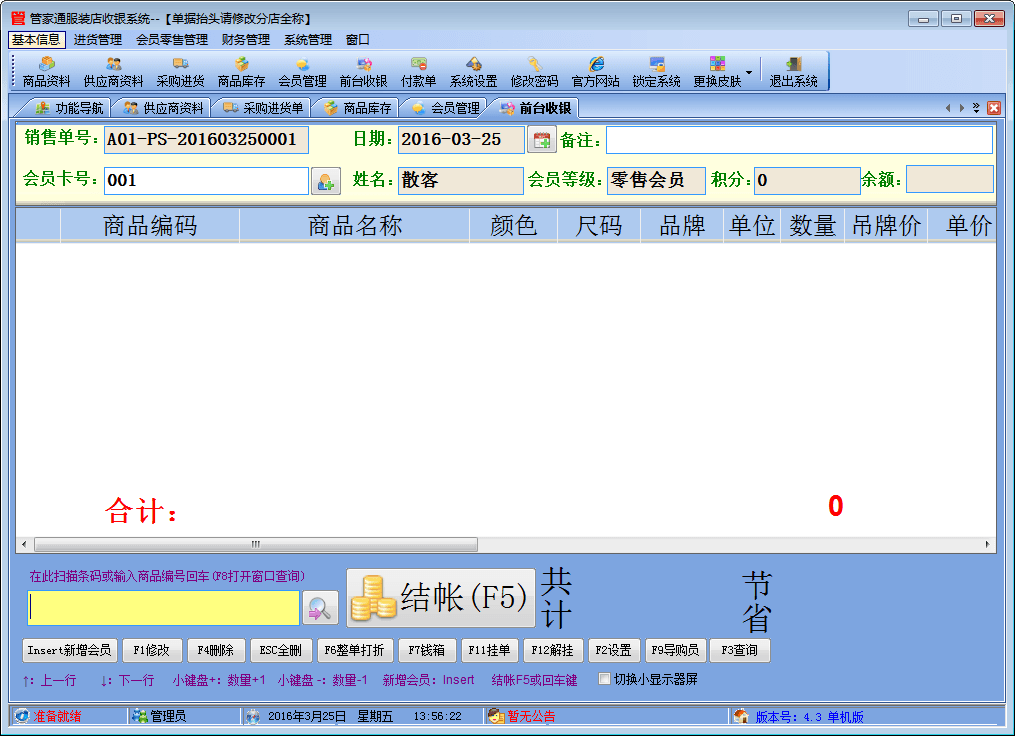Click the F11挂单 button
1015x736 pixels.
(x=489, y=650)
